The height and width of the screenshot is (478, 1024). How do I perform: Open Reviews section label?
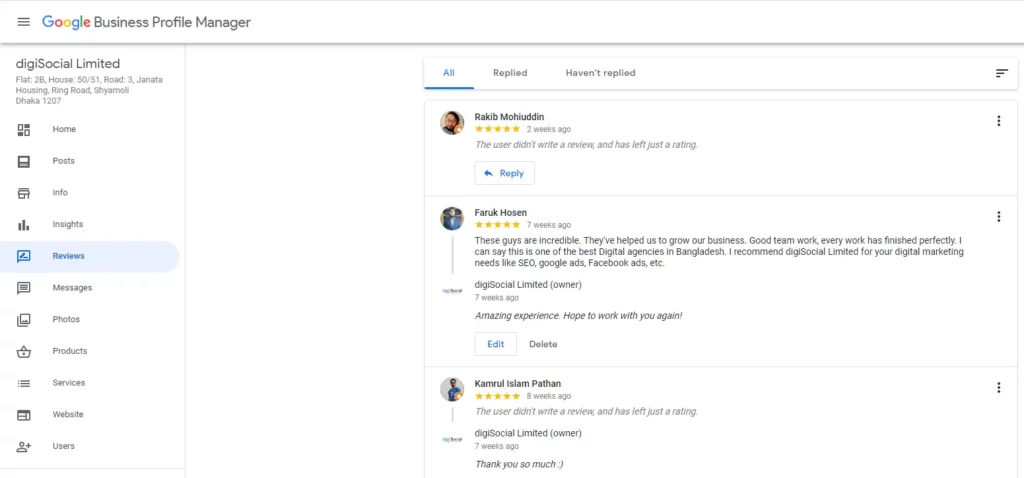pyautogui.click(x=69, y=257)
